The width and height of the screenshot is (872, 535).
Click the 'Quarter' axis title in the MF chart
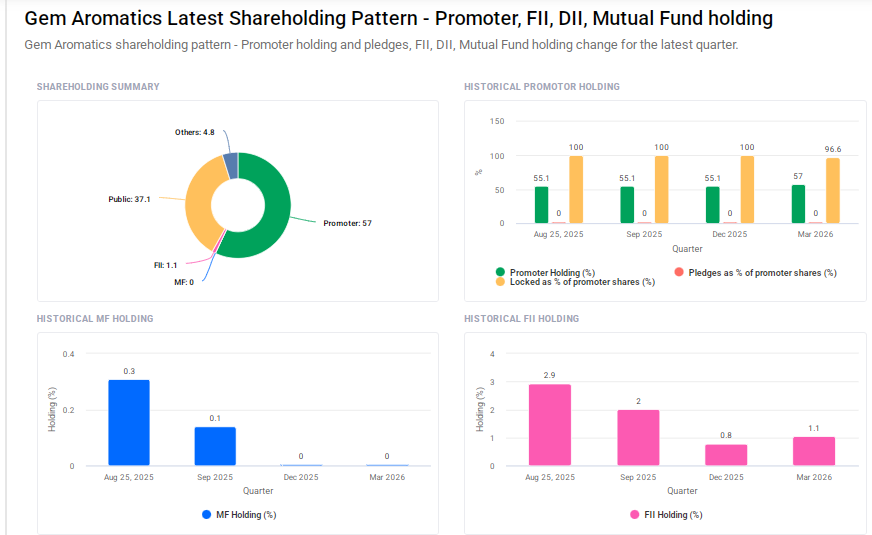tap(258, 491)
